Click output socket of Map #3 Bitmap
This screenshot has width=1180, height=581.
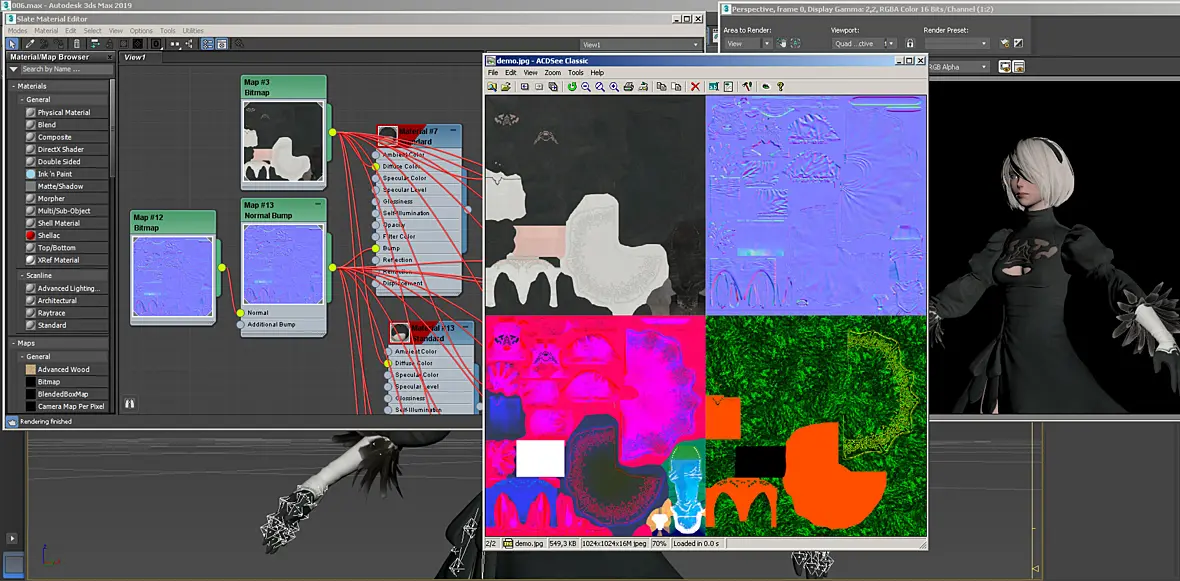click(x=332, y=132)
